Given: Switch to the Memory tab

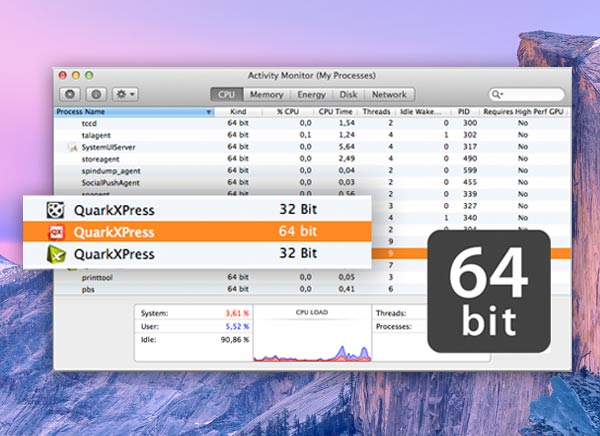Looking at the screenshot, I should pyautogui.click(x=266, y=95).
